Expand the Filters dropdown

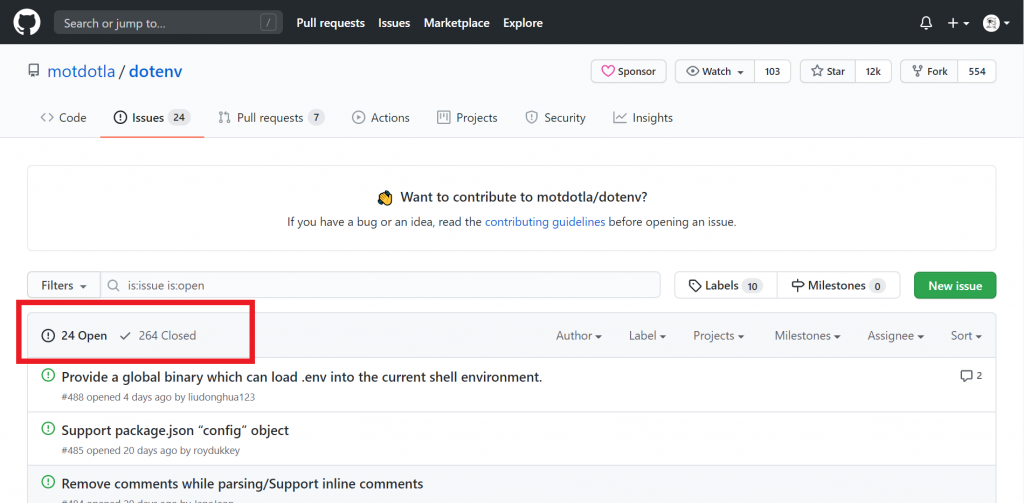click(x=63, y=286)
